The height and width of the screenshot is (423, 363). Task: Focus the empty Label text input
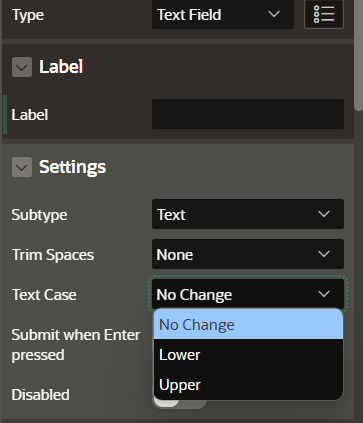pyautogui.click(x=248, y=114)
